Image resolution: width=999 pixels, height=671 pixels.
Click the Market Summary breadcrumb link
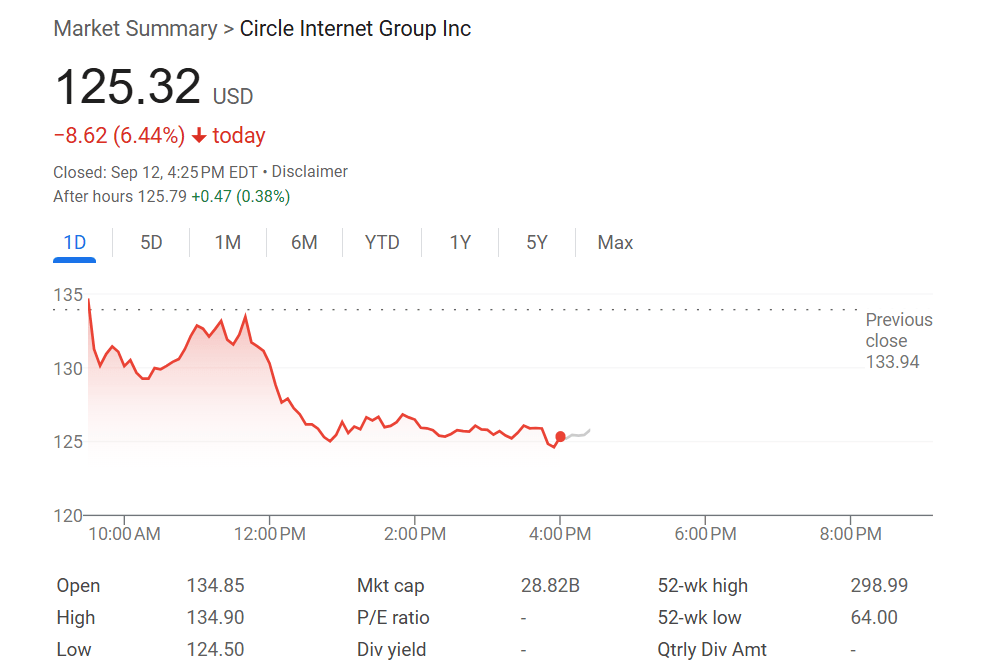(x=135, y=29)
